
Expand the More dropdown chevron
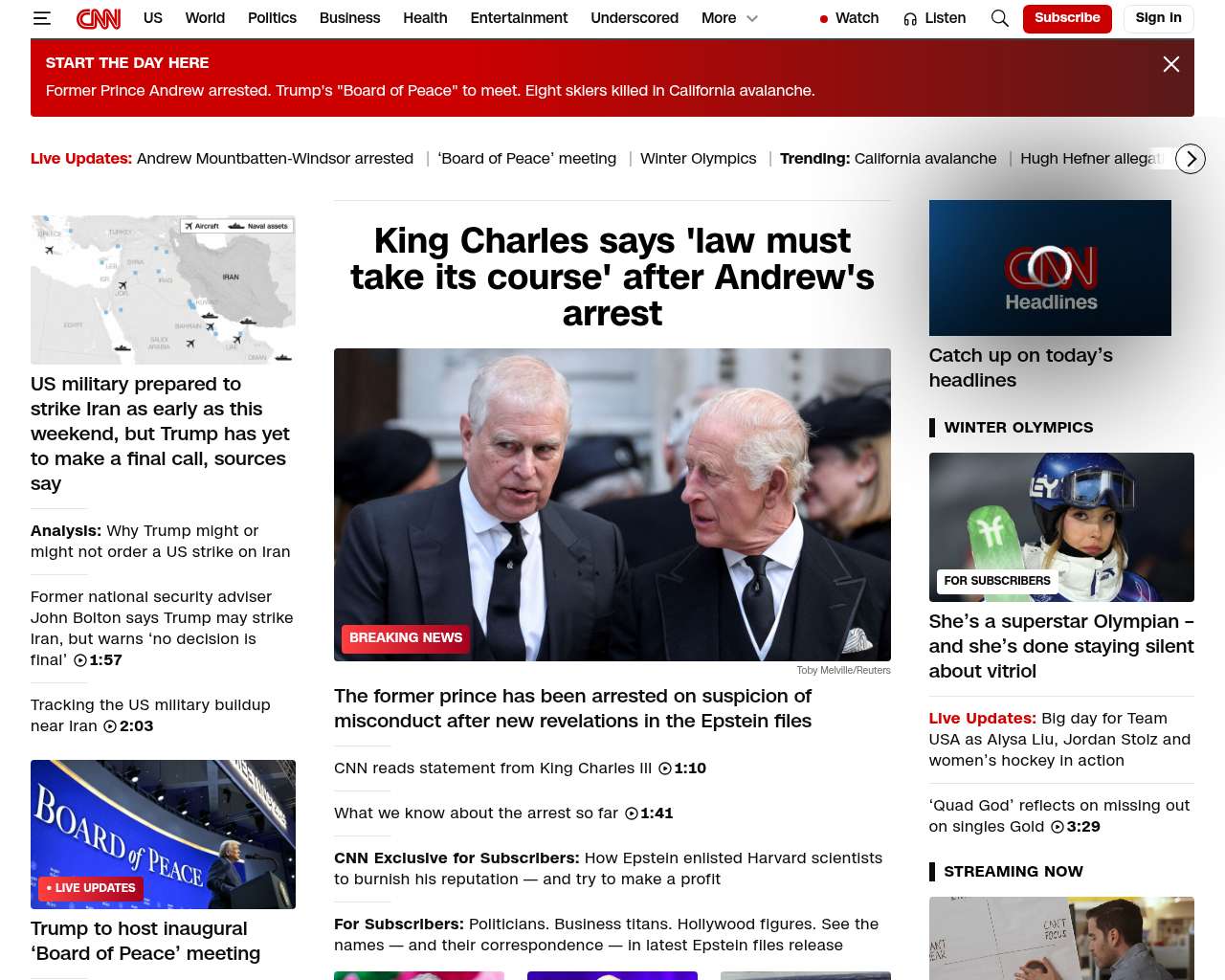[752, 18]
